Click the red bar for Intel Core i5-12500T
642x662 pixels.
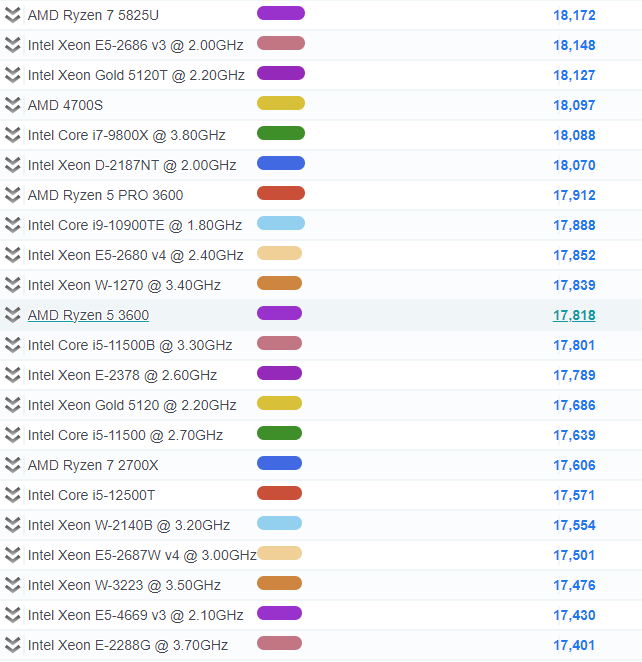279,493
